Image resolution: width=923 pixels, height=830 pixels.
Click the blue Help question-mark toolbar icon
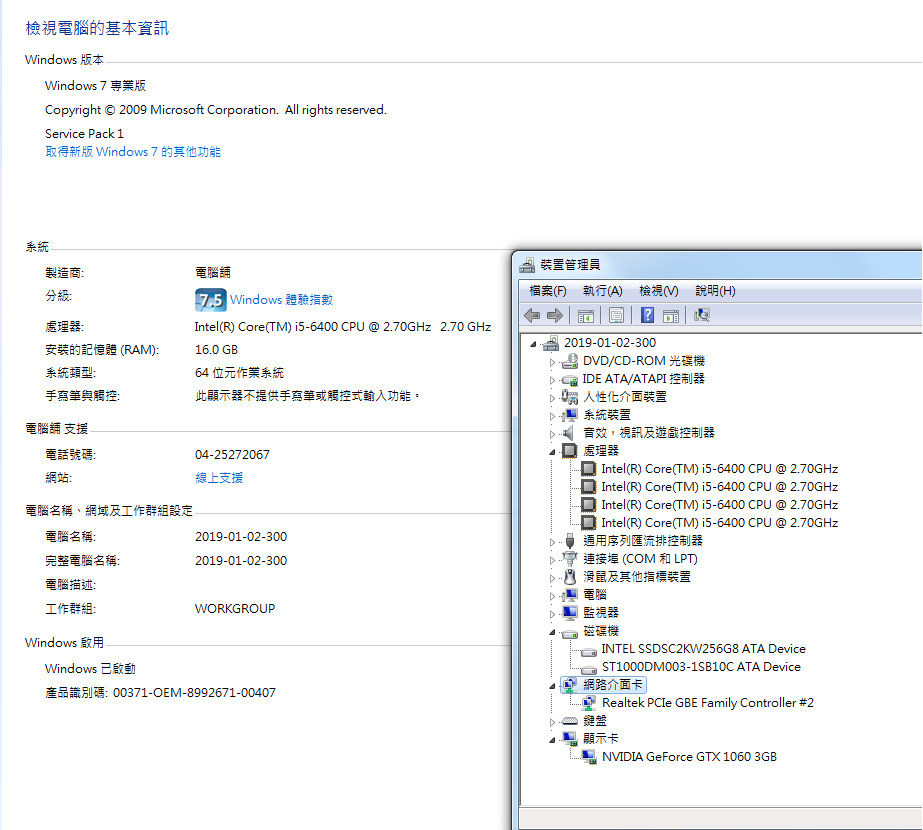647,316
